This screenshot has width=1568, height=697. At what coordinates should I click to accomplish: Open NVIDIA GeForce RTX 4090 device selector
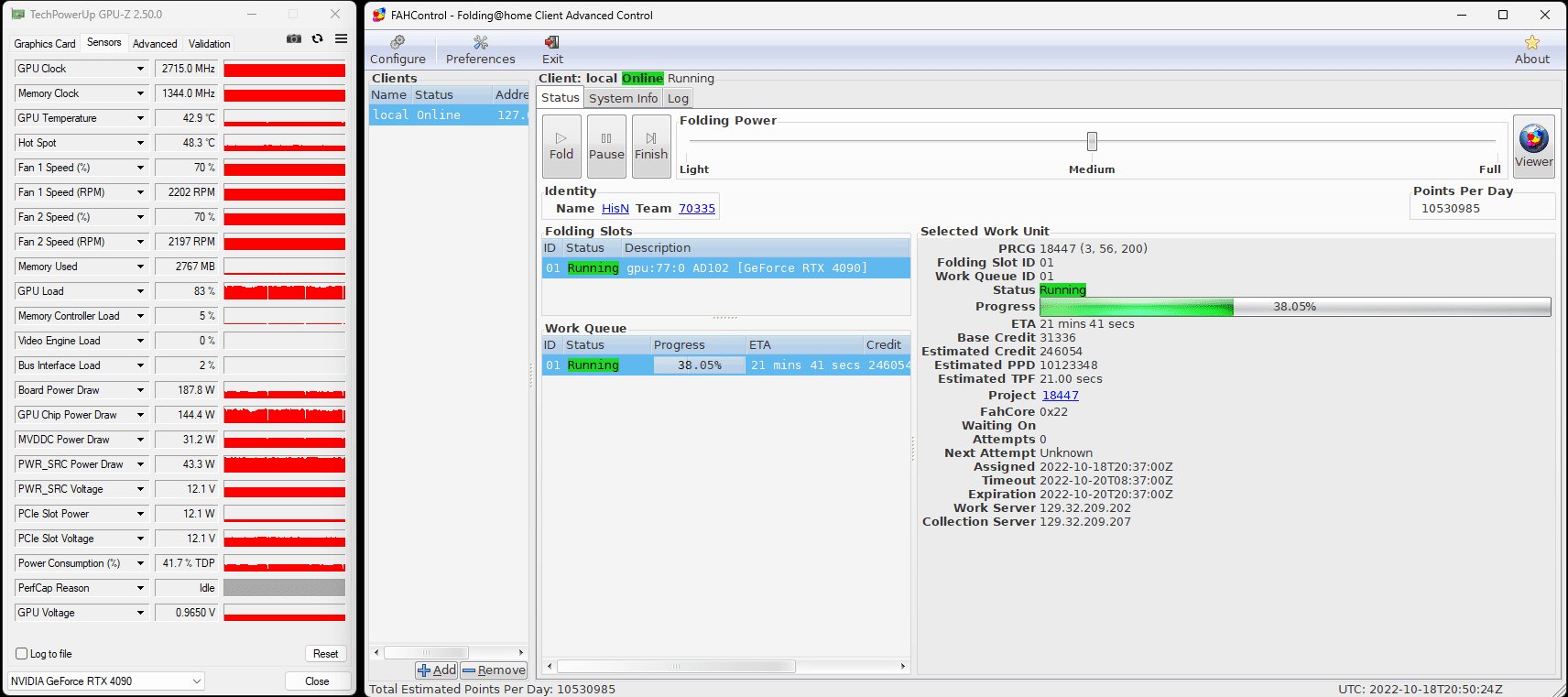pyautogui.click(x=106, y=681)
